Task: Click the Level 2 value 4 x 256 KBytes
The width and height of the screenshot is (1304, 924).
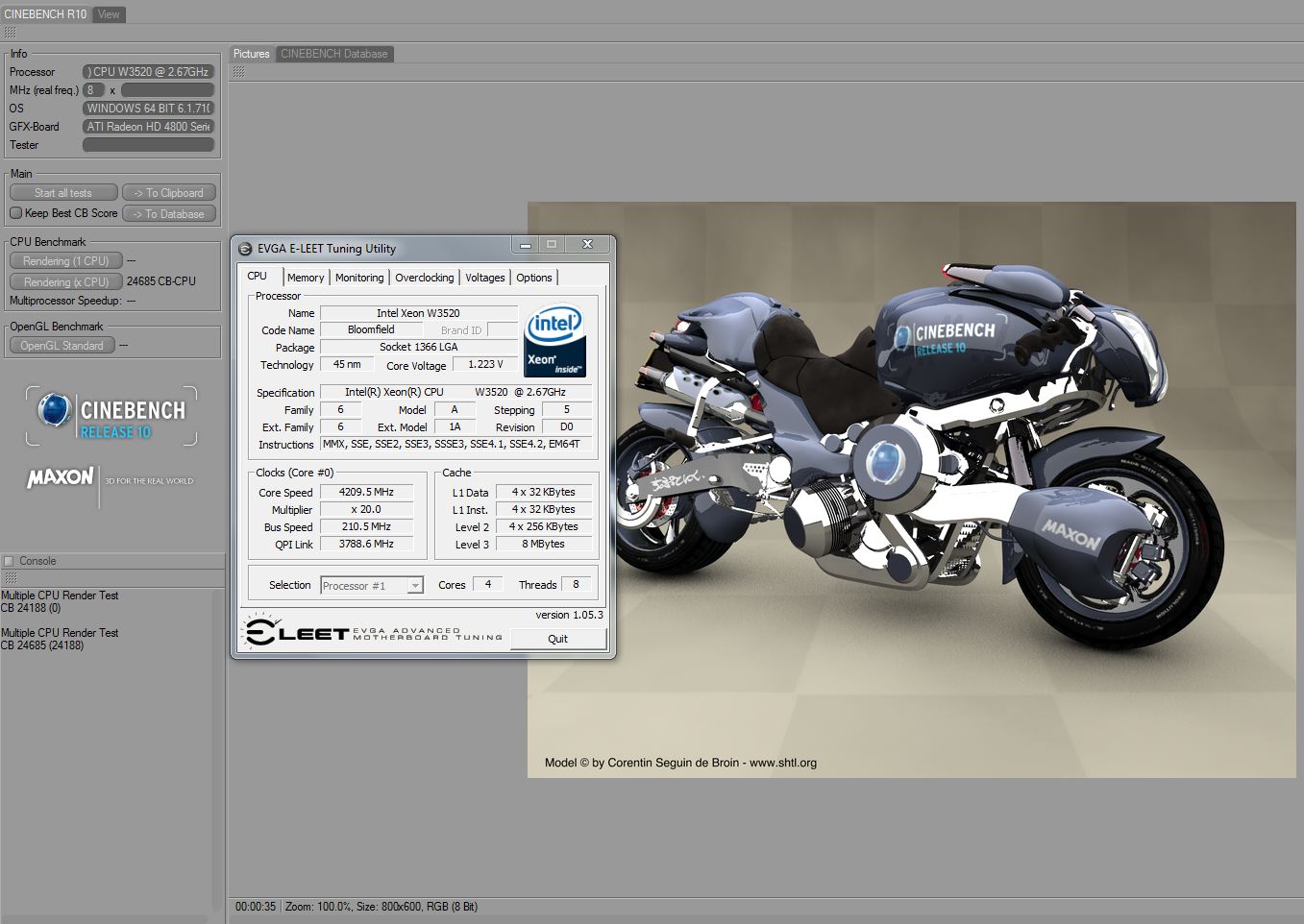Action: coord(544,527)
